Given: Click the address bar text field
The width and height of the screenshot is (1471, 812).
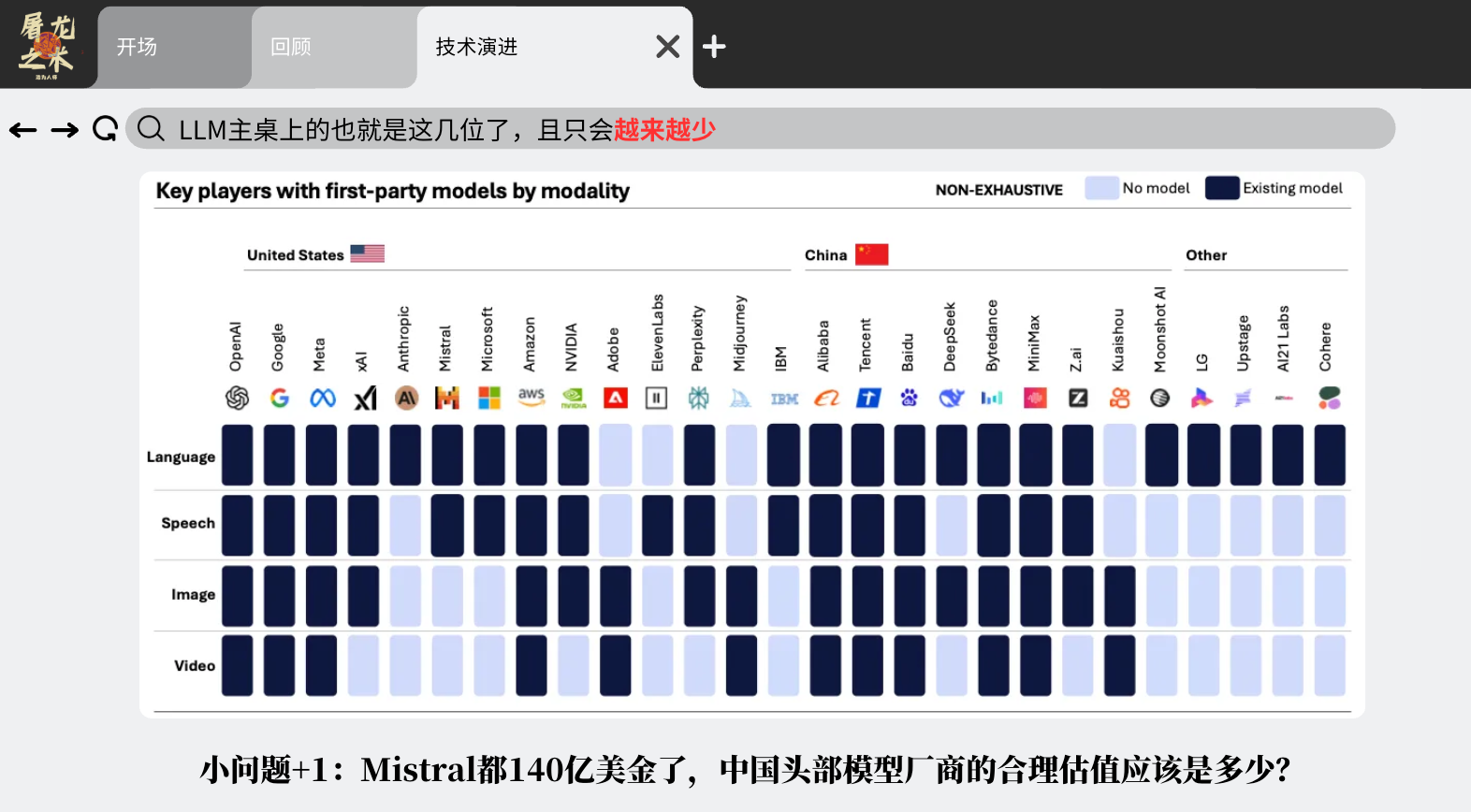Looking at the screenshot, I should [1029, 129].
